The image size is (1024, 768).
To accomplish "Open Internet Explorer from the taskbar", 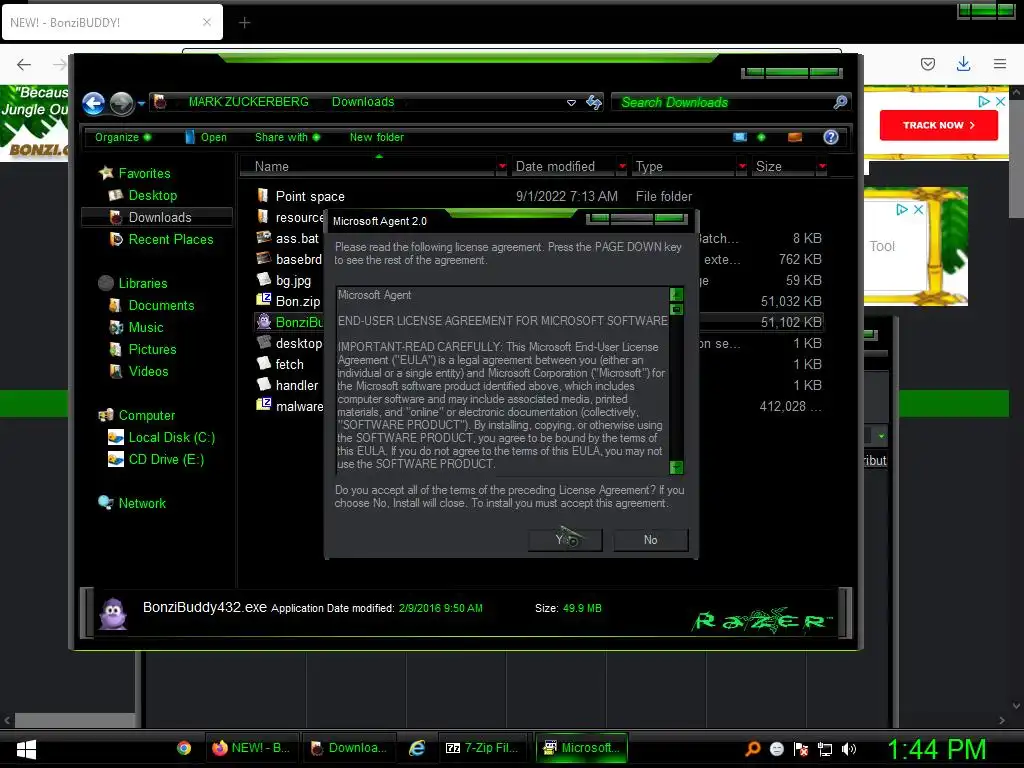I will coord(417,748).
